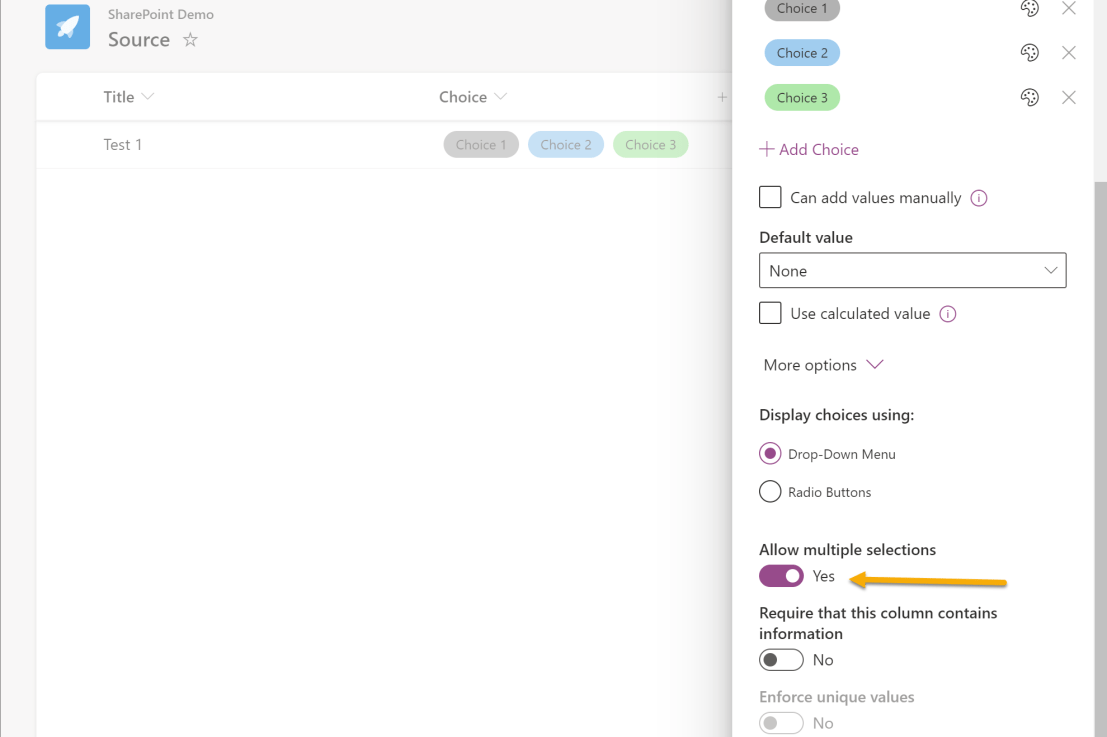Screen dimensions: 1107x737
Task: Add a new column with the plus button
Action: point(722,96)
